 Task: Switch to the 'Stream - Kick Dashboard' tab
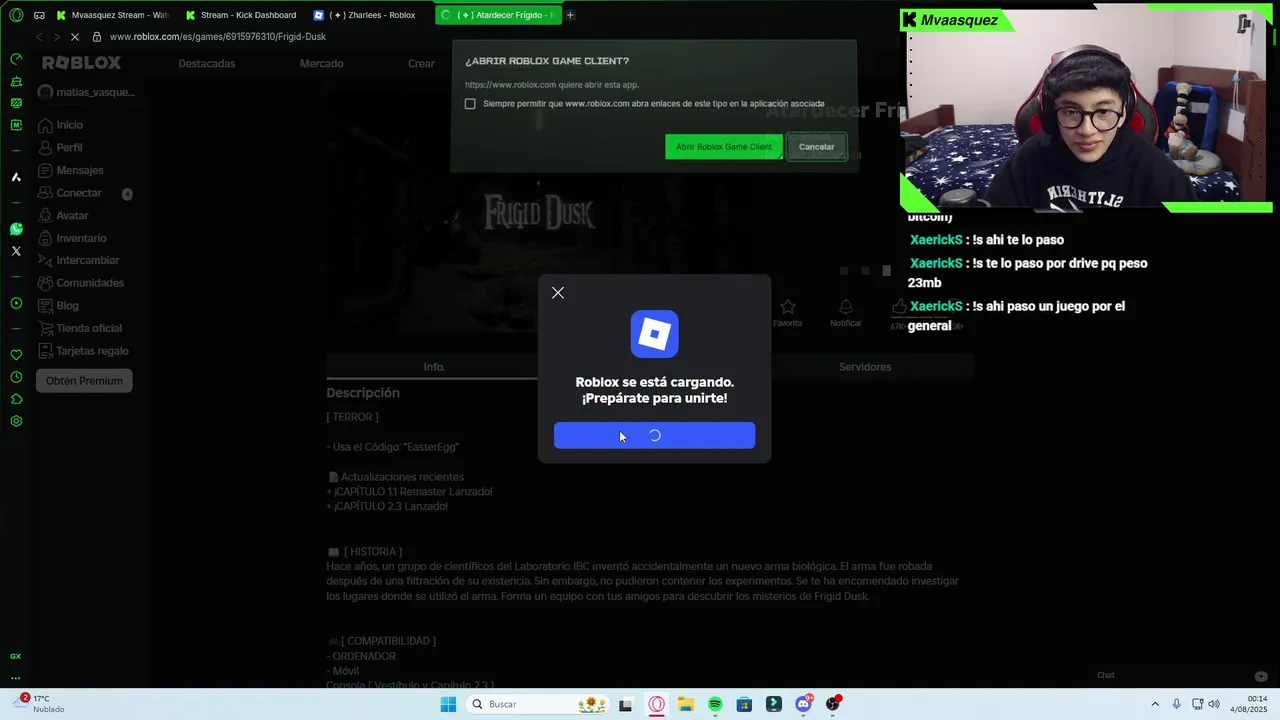(240, 15)
